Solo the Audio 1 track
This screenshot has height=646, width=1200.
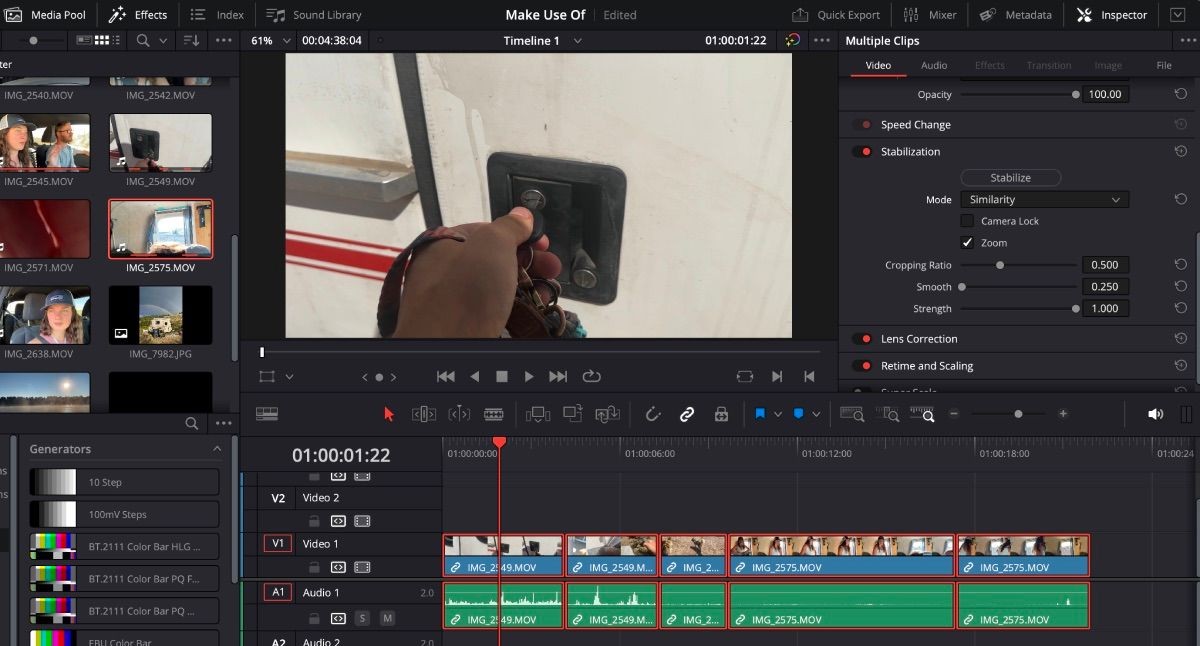362,619
